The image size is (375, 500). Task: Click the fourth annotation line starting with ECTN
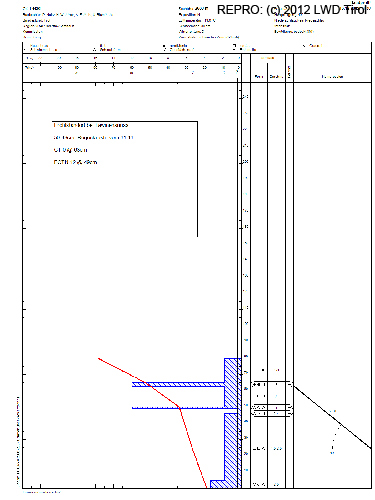point(75,162)
